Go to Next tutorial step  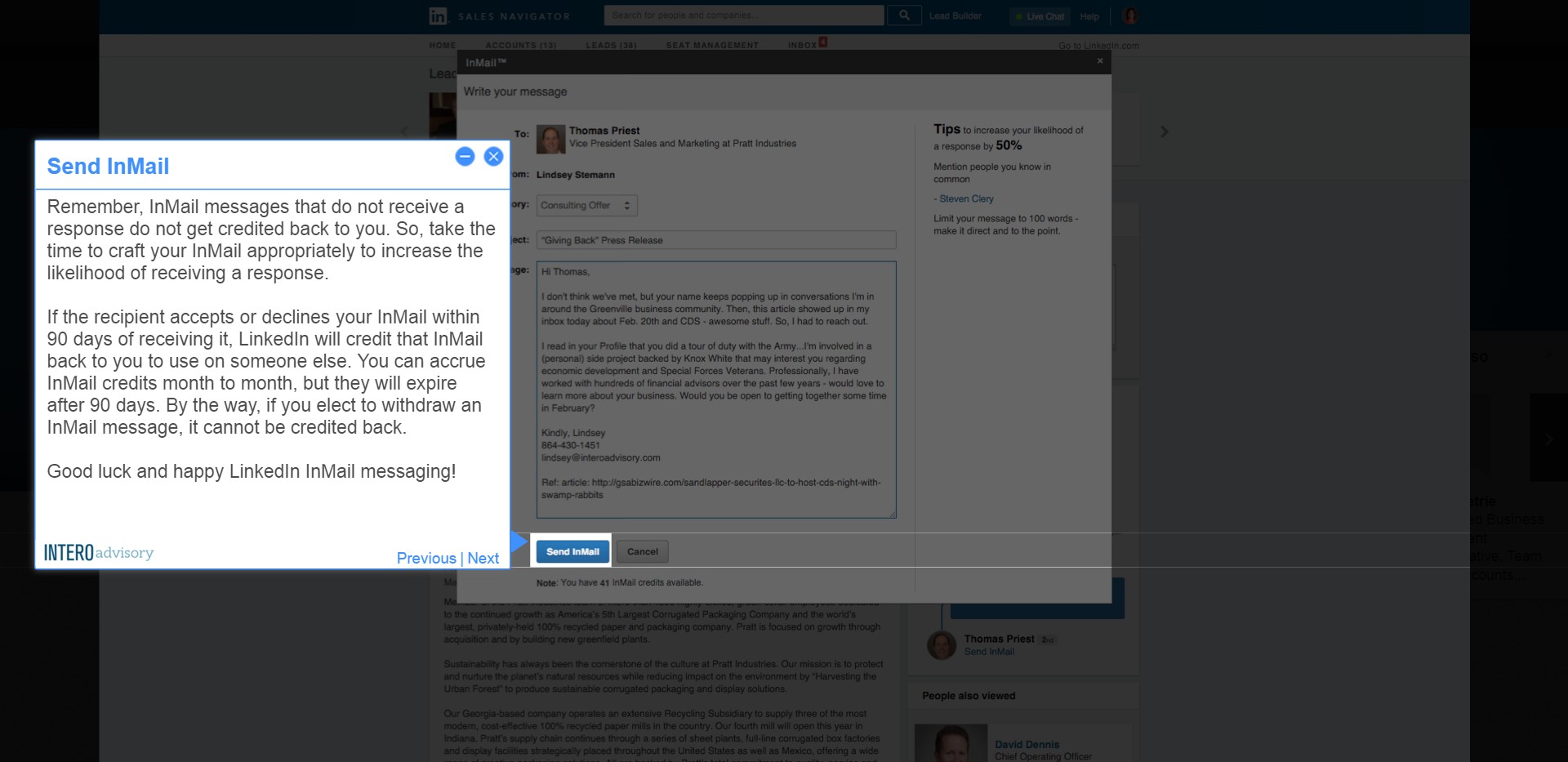[x=483, y=558]
